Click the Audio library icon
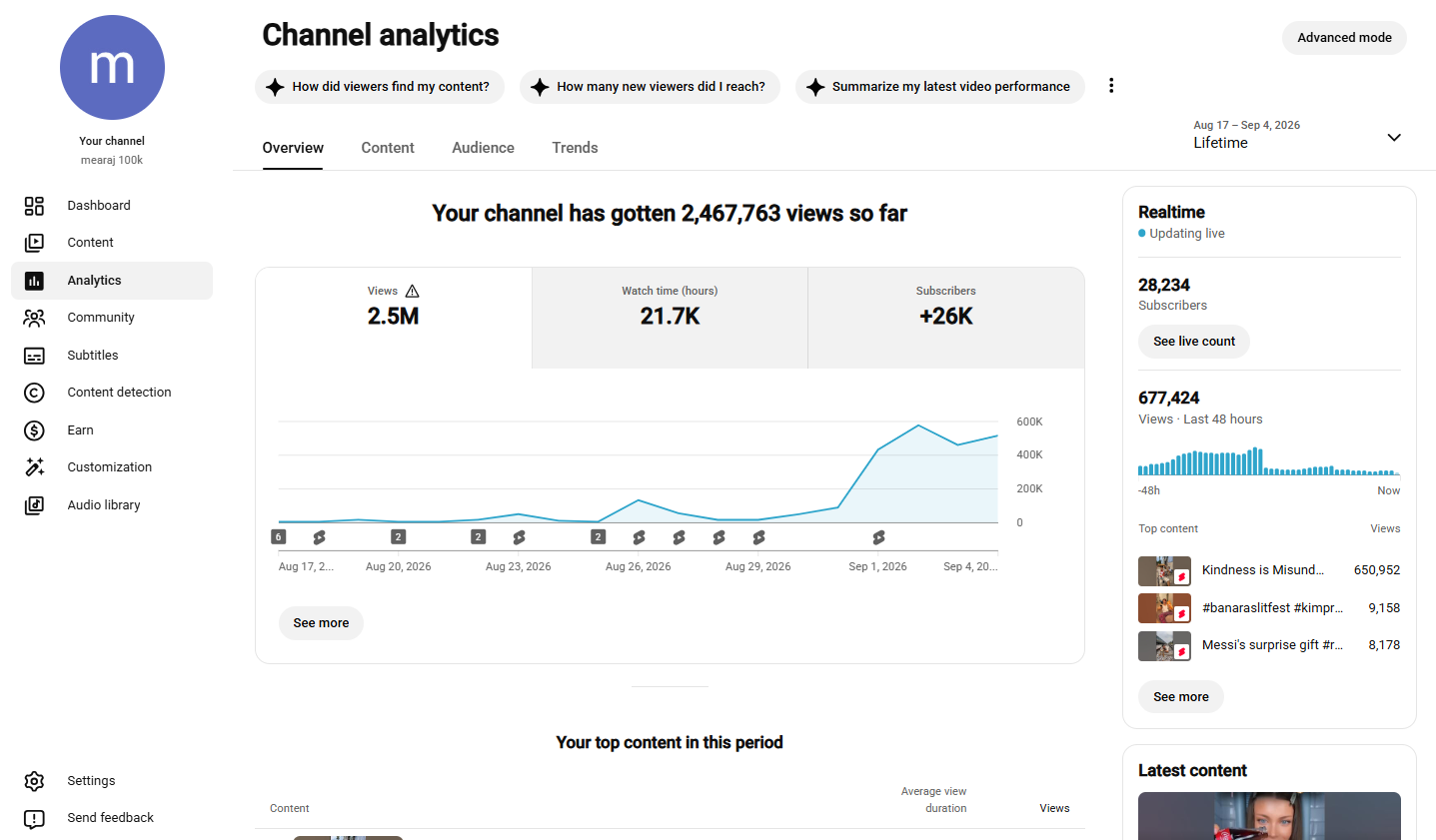This screenshot has width=1436, height=840. click(x=34, y=505)
